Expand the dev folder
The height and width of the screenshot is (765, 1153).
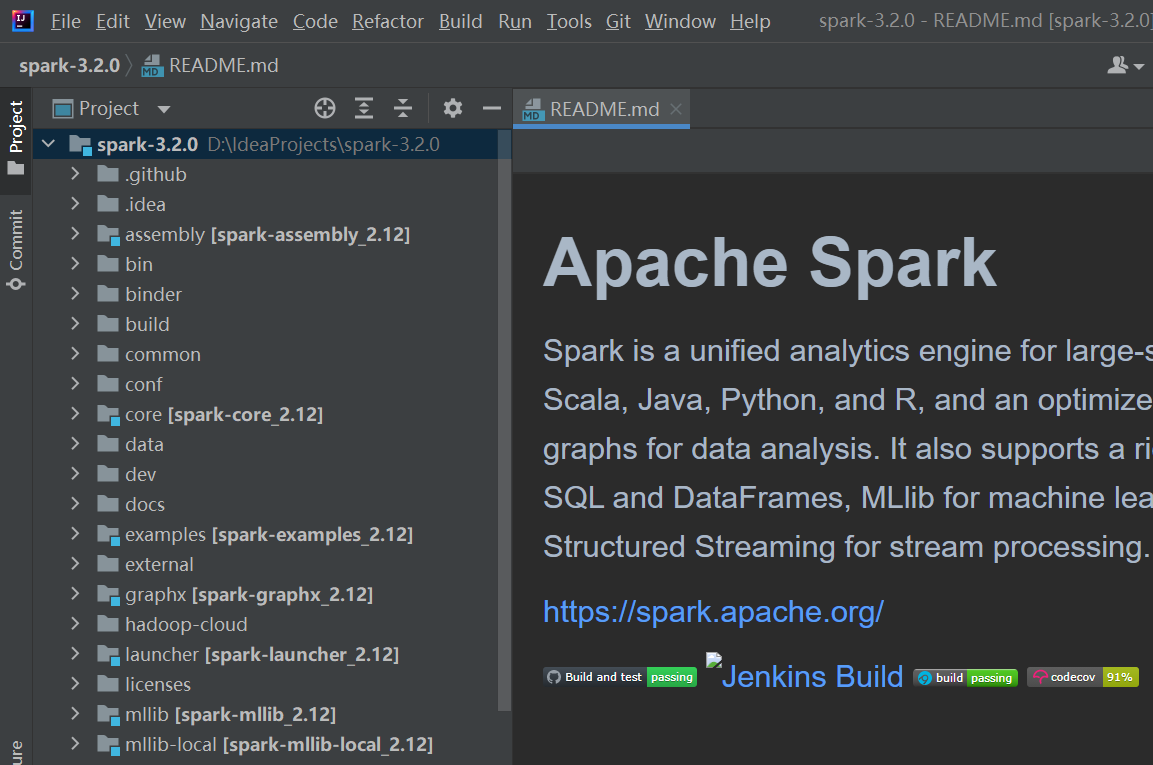[75, 474]
